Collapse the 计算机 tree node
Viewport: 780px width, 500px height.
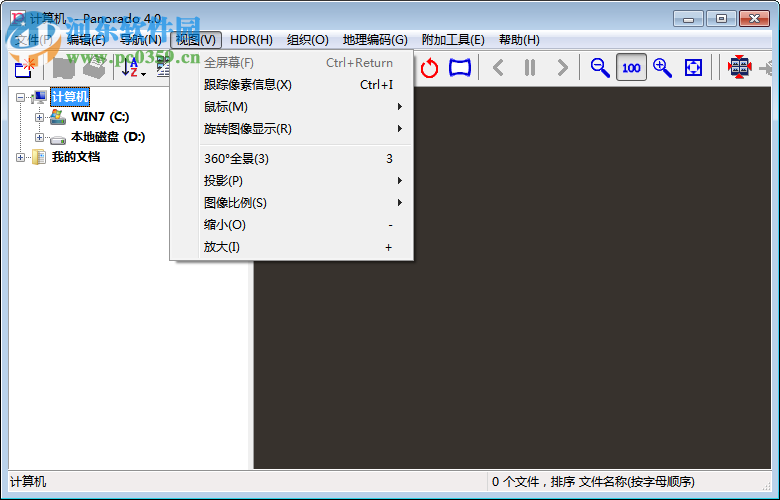point(20,97)
